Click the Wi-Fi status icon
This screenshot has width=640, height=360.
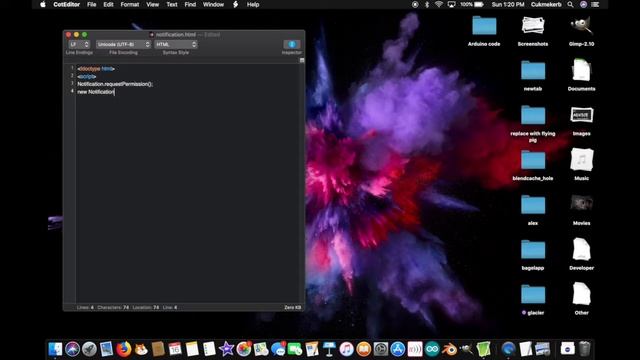[x=439, y=4]
